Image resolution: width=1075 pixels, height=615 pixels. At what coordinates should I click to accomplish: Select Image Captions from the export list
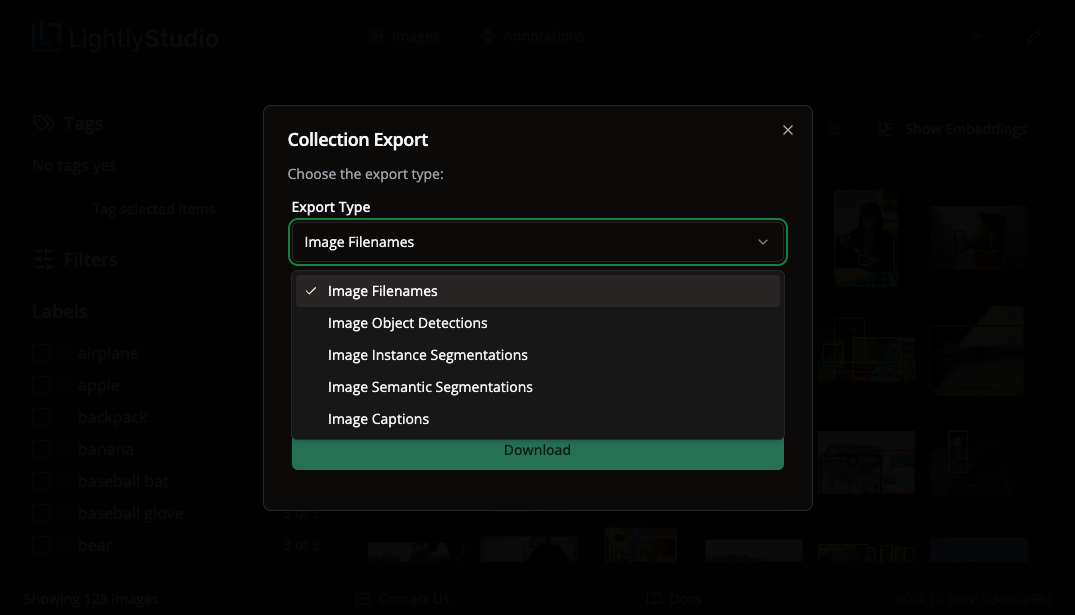click(378, 419)
